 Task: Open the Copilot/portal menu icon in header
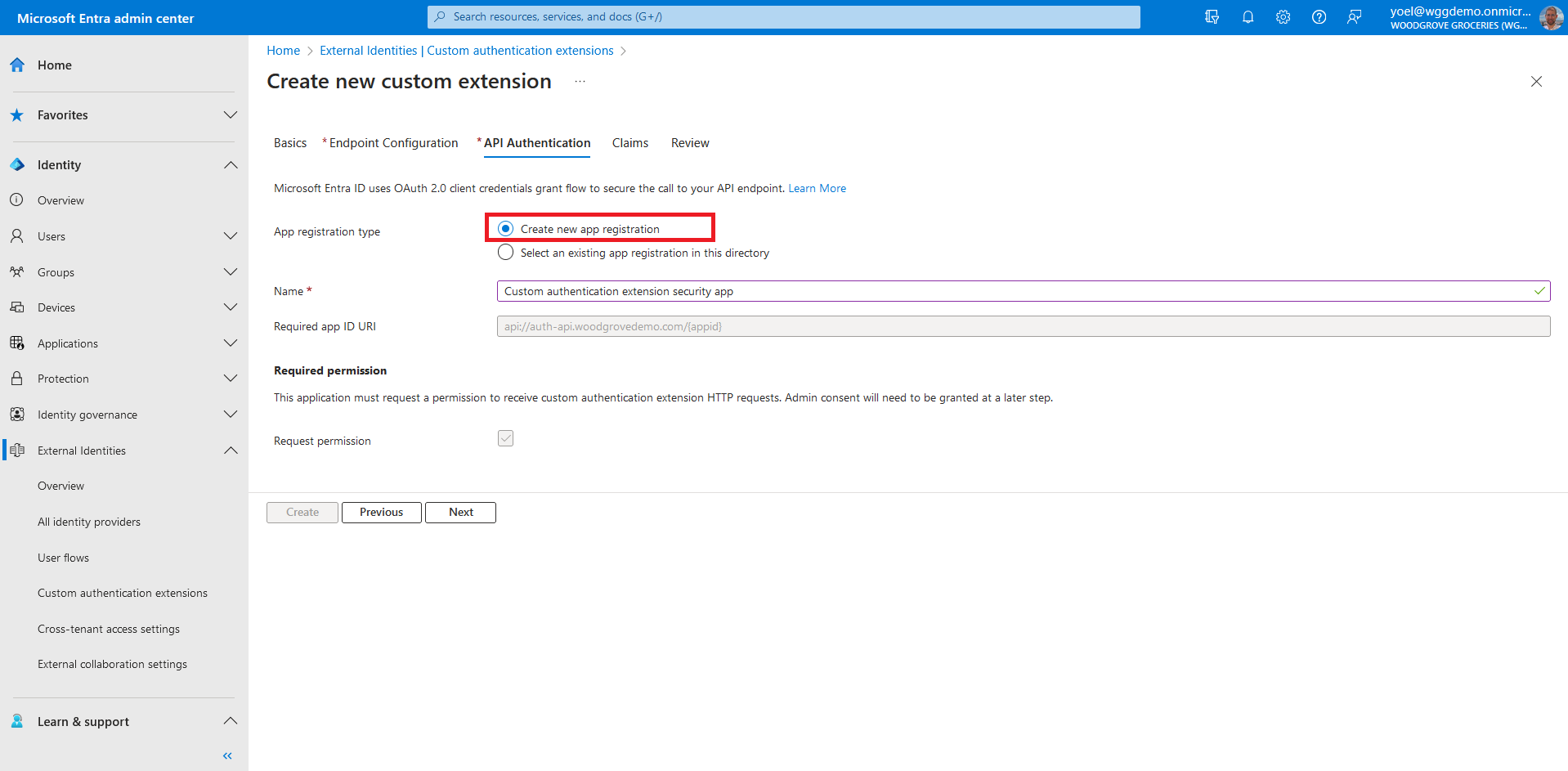point(1212,17)
